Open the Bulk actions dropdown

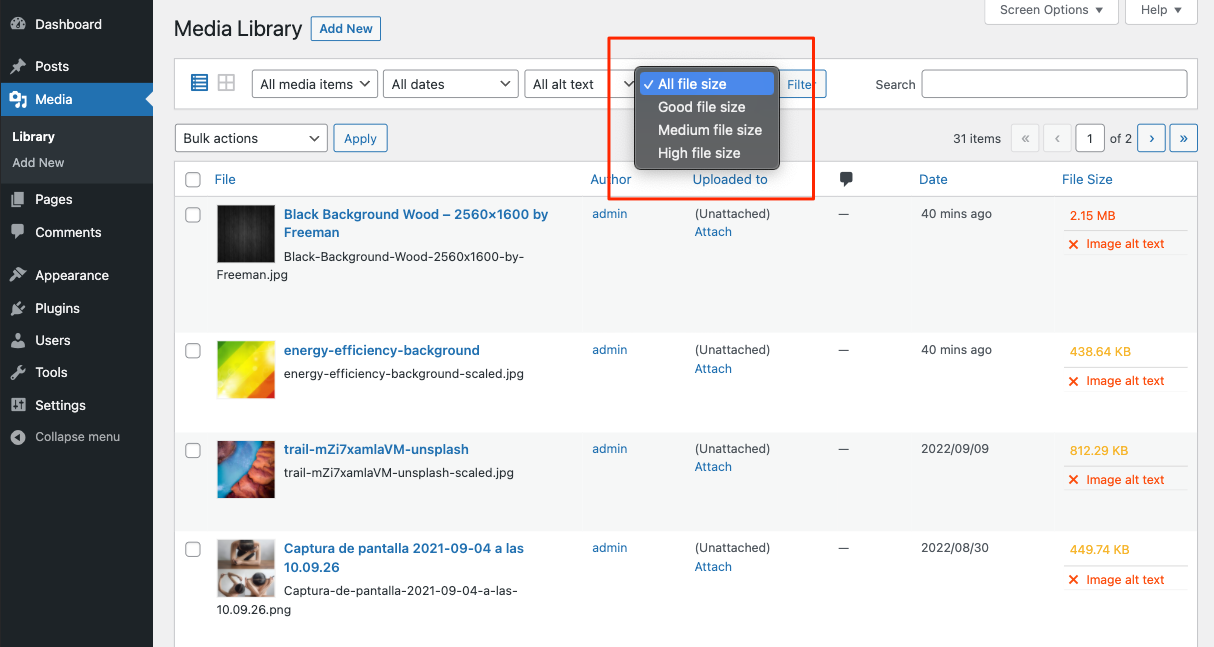pos(251,138)
